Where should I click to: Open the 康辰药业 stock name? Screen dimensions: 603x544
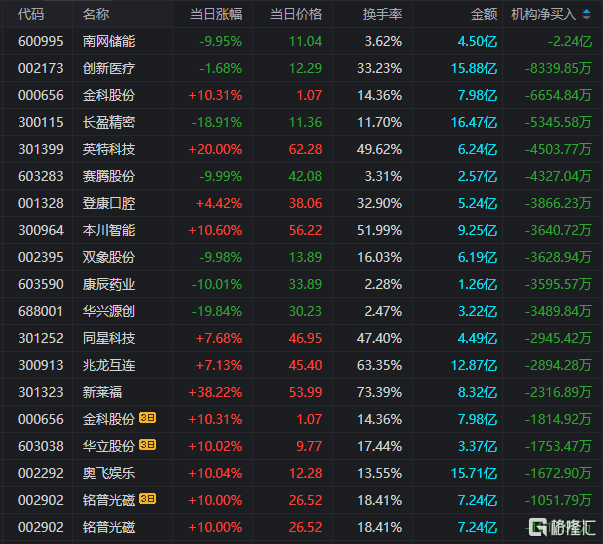(x=109, y=284)
